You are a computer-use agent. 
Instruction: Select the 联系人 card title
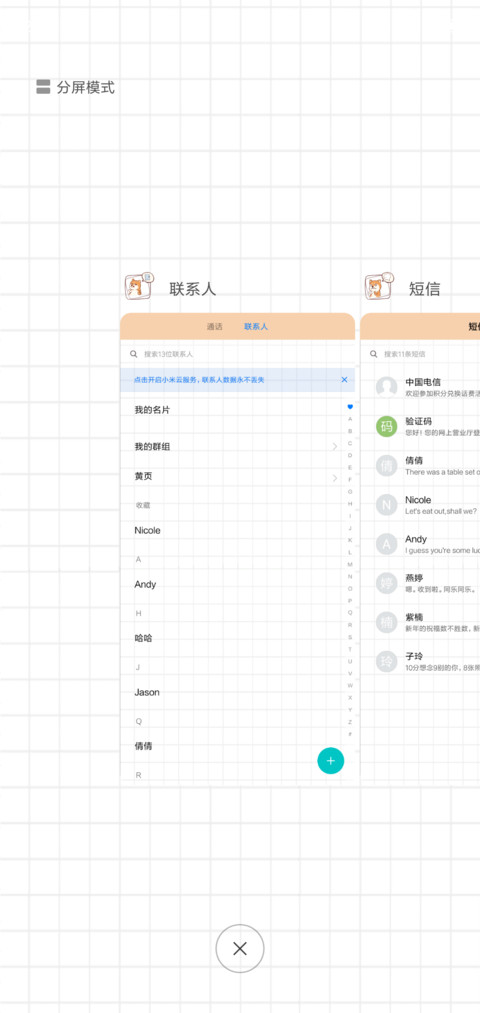(x=193, y=289)
